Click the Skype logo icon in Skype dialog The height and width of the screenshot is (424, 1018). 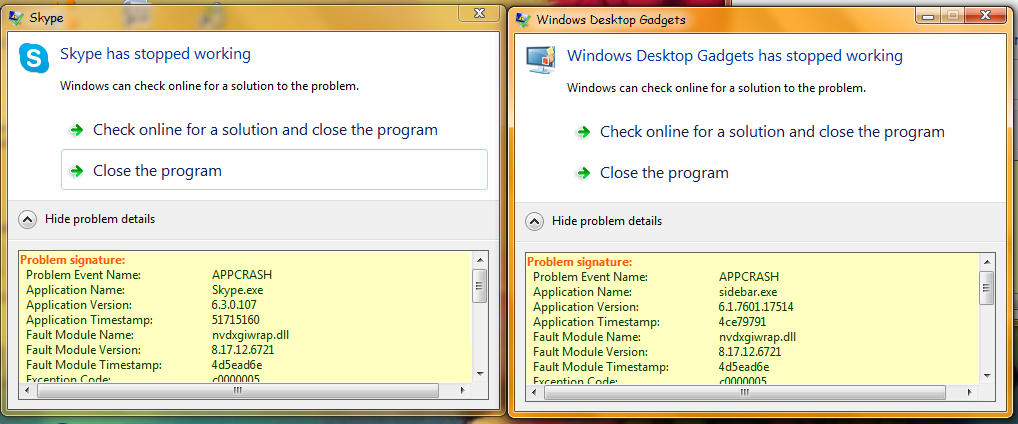click(34, 56)
